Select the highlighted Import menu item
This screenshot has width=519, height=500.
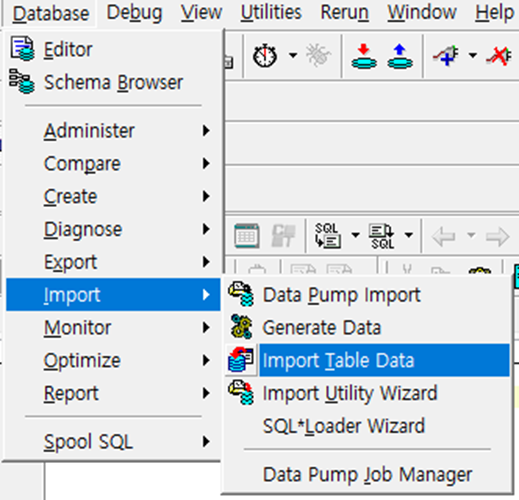pyautogui.click(x=113, y=295)
